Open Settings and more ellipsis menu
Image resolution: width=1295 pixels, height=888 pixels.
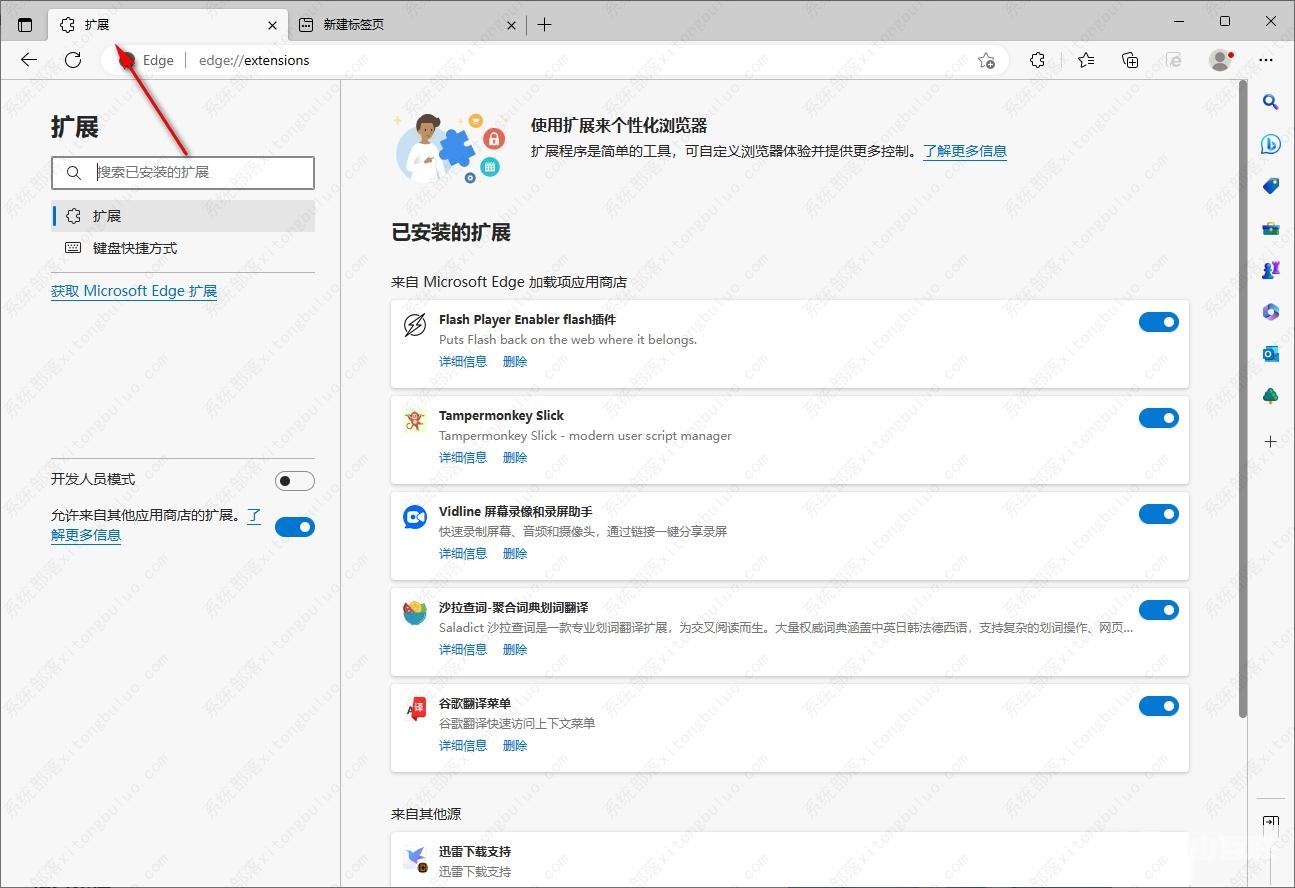pyautogui.click(x=1266, y=60)
